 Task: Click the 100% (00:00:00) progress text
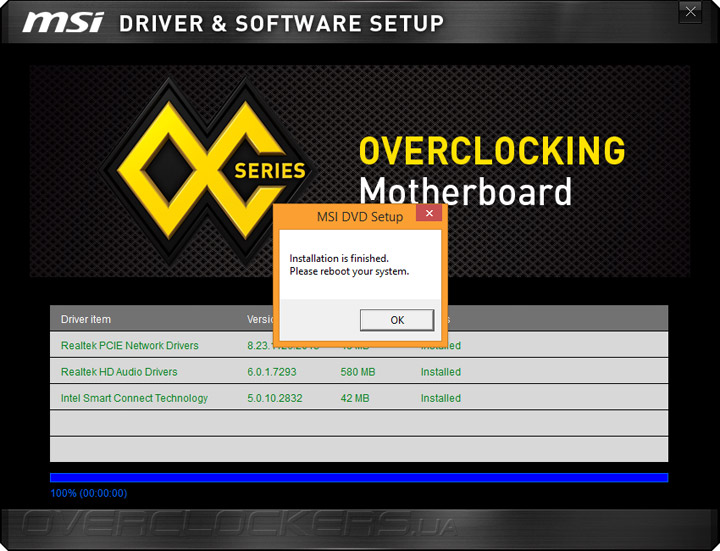pyautogui.click(x=89, y=493)
